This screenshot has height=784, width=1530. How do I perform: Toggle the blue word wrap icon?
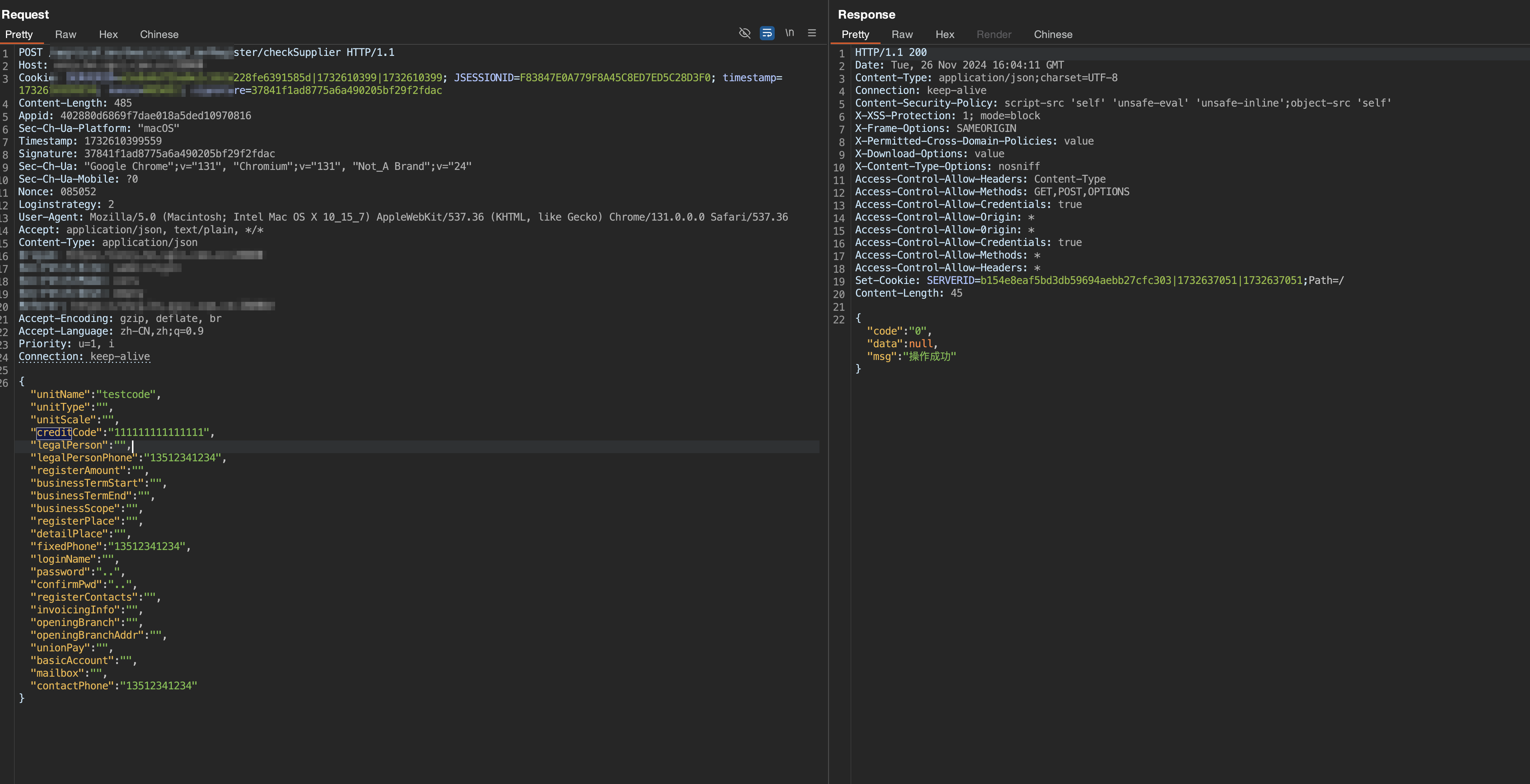(x=767, y=33)
